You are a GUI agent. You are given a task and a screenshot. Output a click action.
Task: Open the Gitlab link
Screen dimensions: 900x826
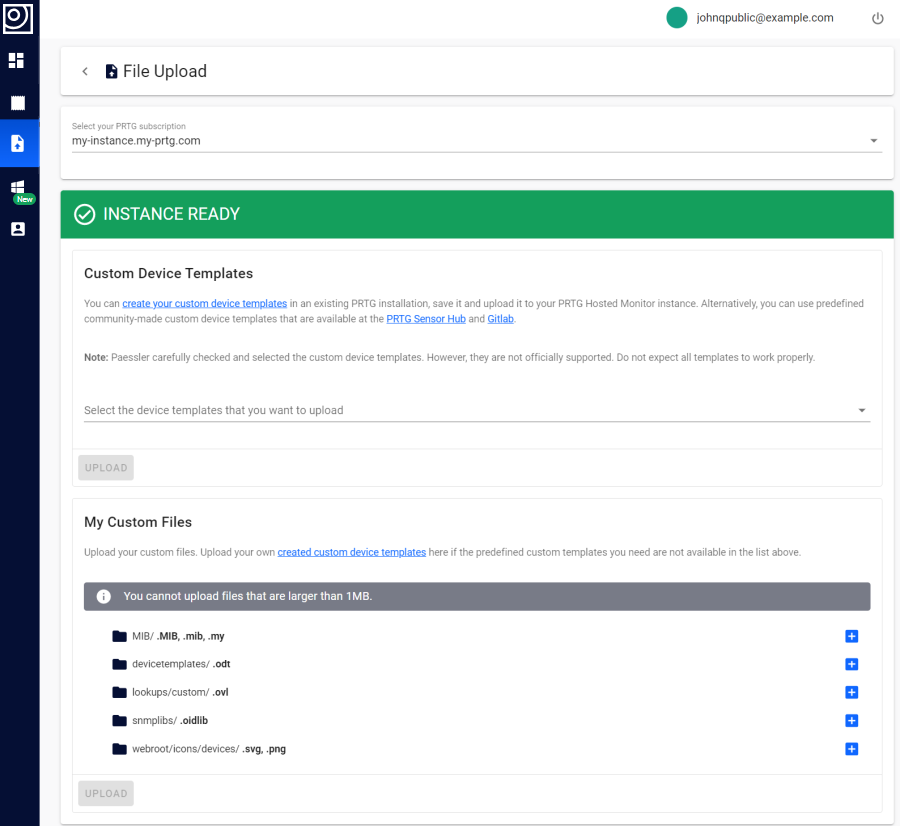pos(500,319)
